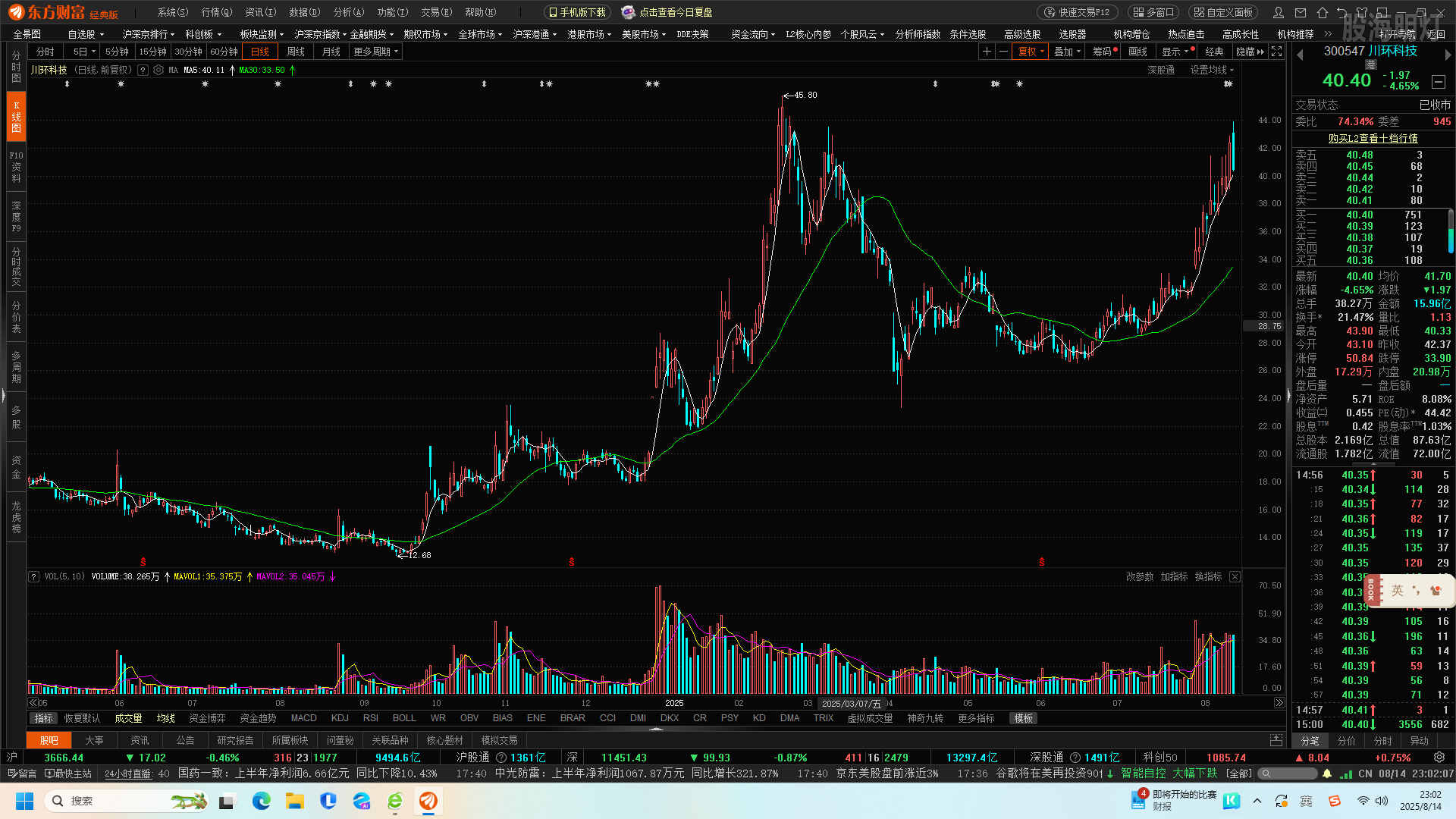
Task: Click notification bell in bottom bar
Action: coord(1327,773)
